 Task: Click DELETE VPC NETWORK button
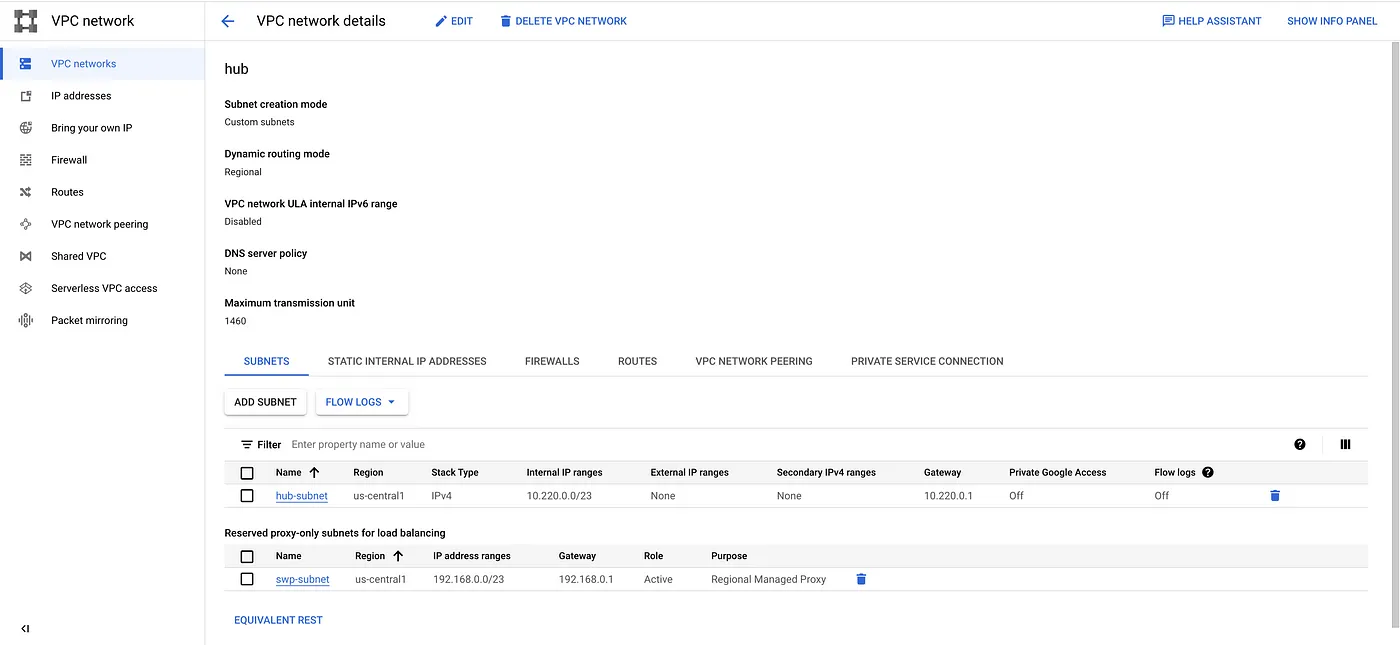[x=563, y=21]
